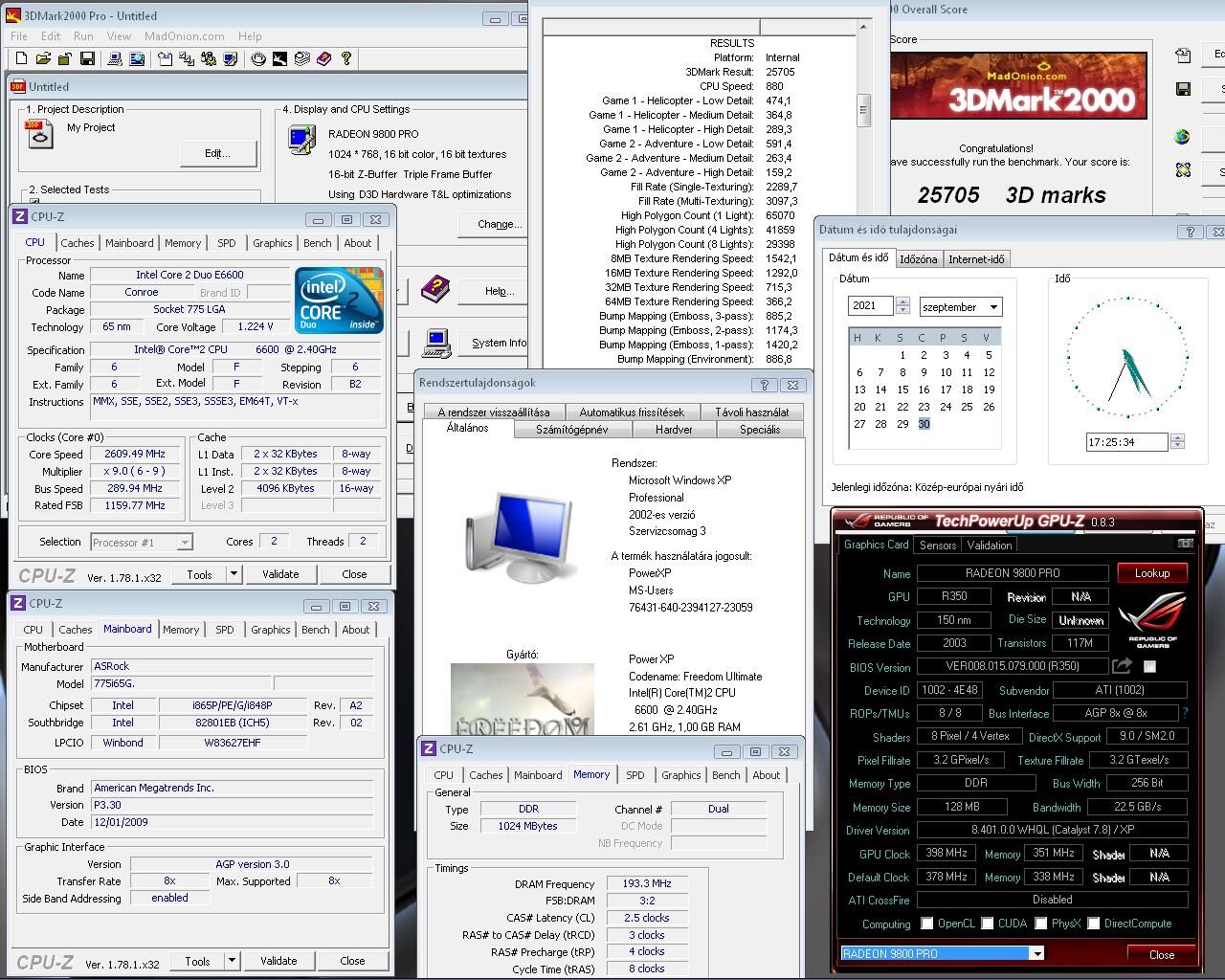Viewport: 1225px width, 980px height.
Task: Click the Save floppy icon in 3DMark toolbar
Action: click(87, 58)
